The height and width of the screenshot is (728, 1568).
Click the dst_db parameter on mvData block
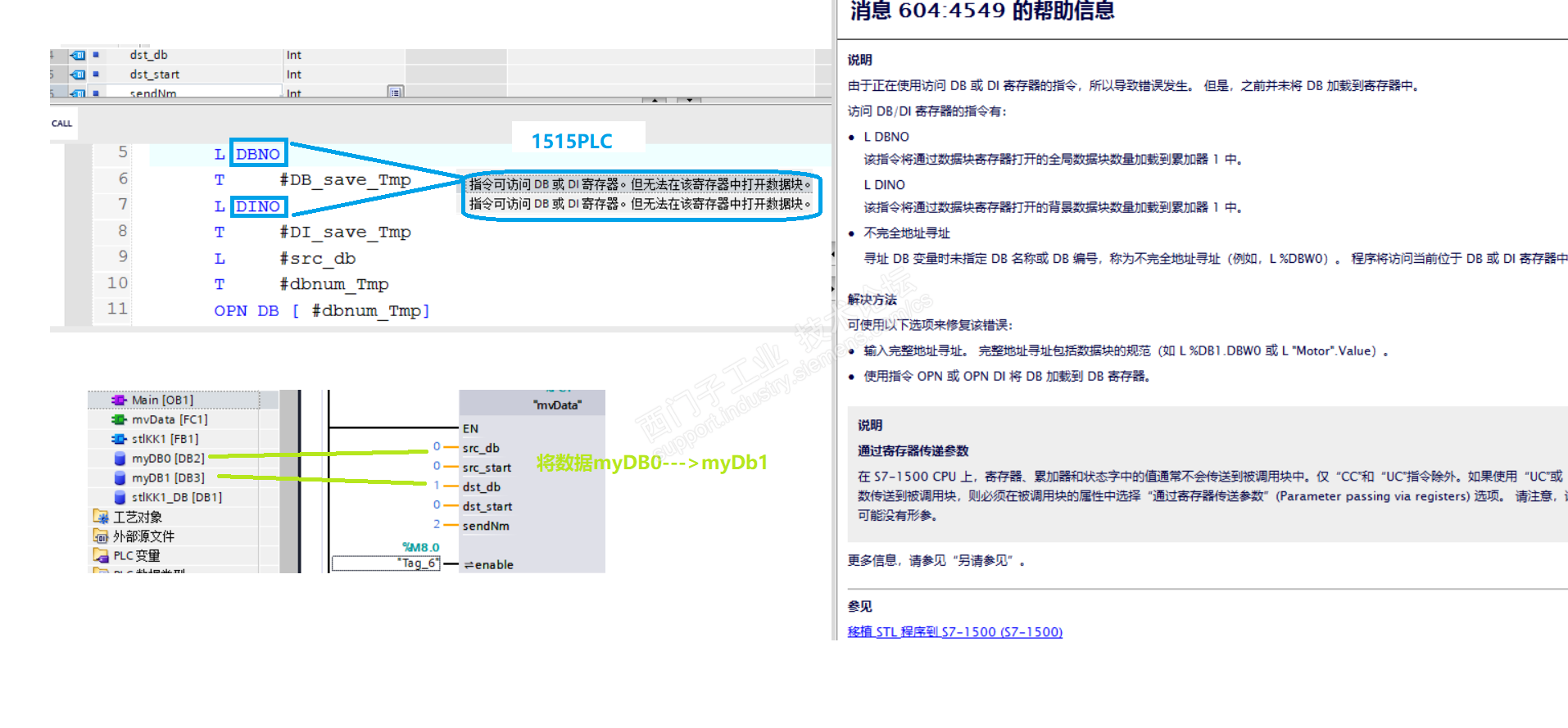pyautogui.click(x=481, y=486)
